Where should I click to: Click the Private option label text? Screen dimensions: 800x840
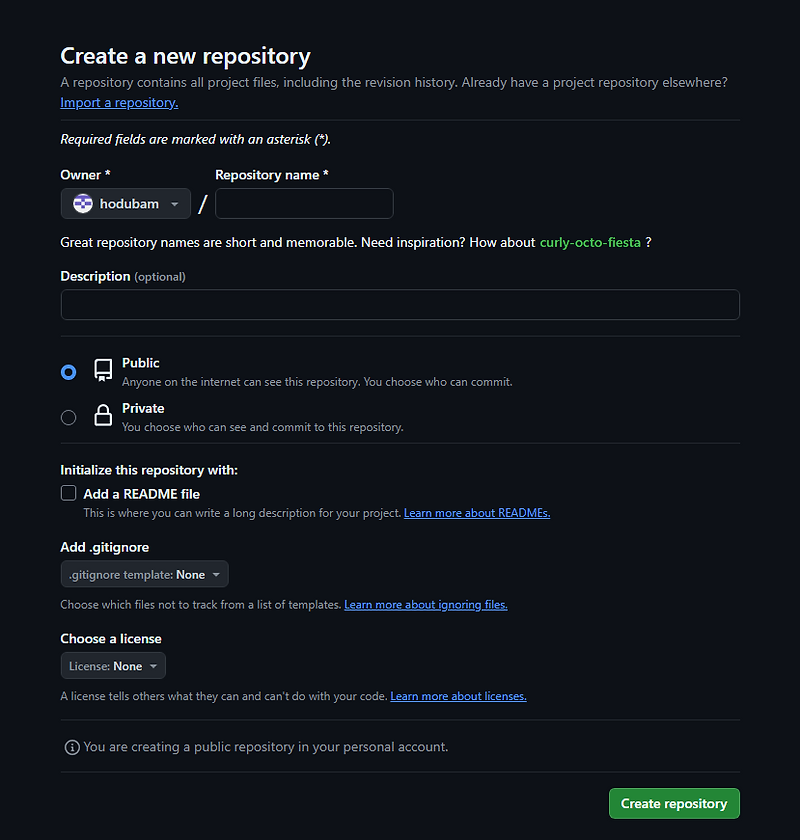(x=143, y=408)
